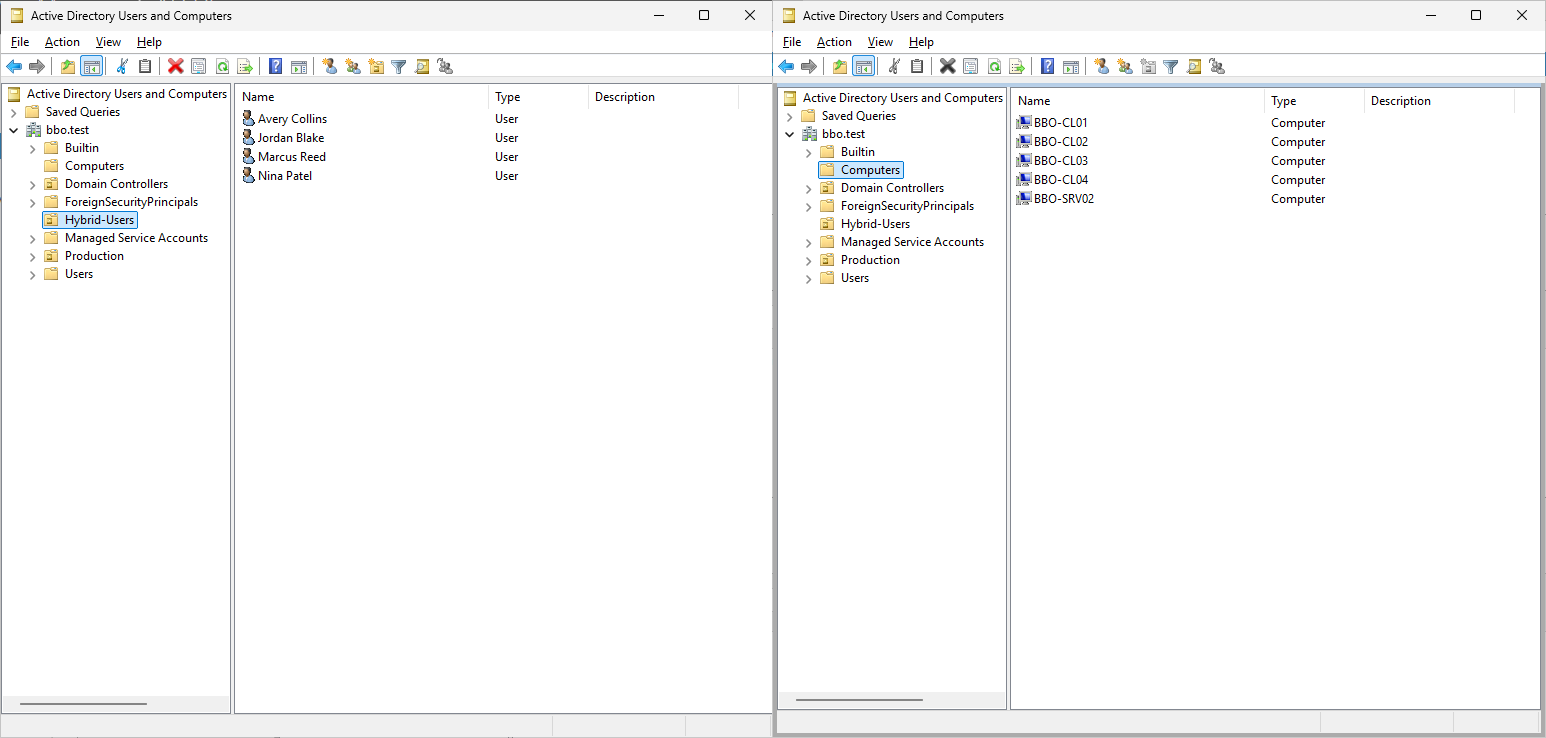Click Description column header in users-list window
1546x738 pixels.
pyautogui.click(x=663, y=97)
